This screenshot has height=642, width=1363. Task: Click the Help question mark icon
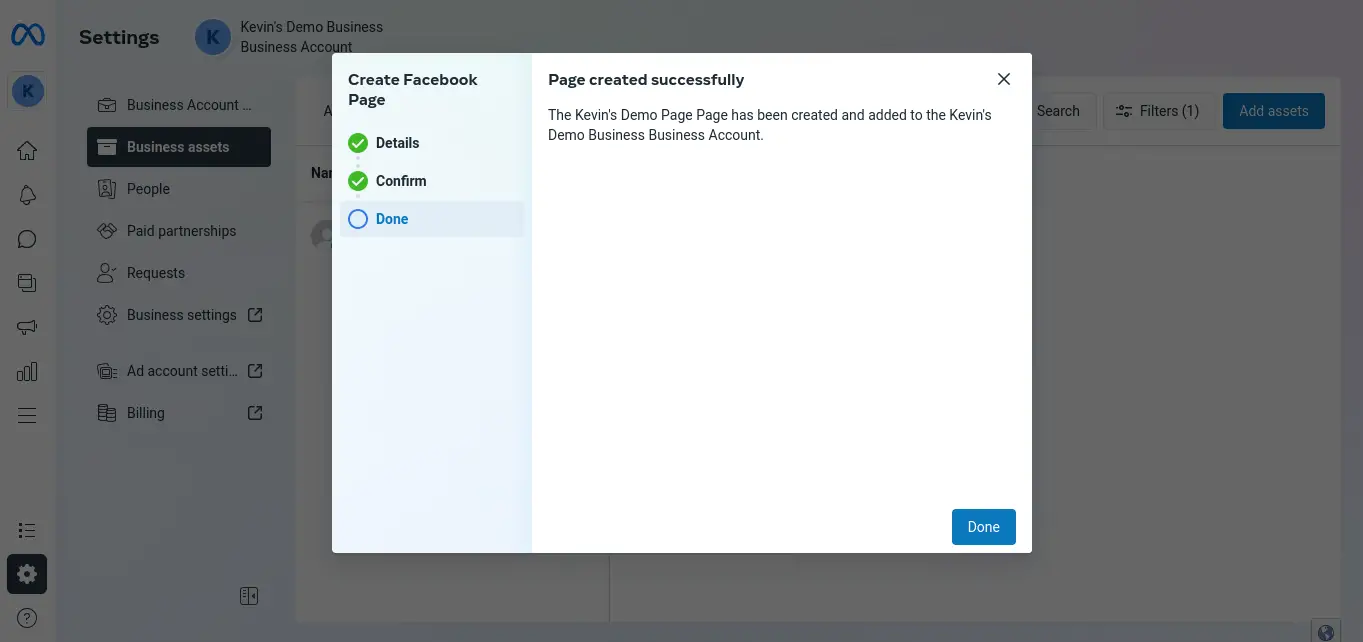[27, 618]
